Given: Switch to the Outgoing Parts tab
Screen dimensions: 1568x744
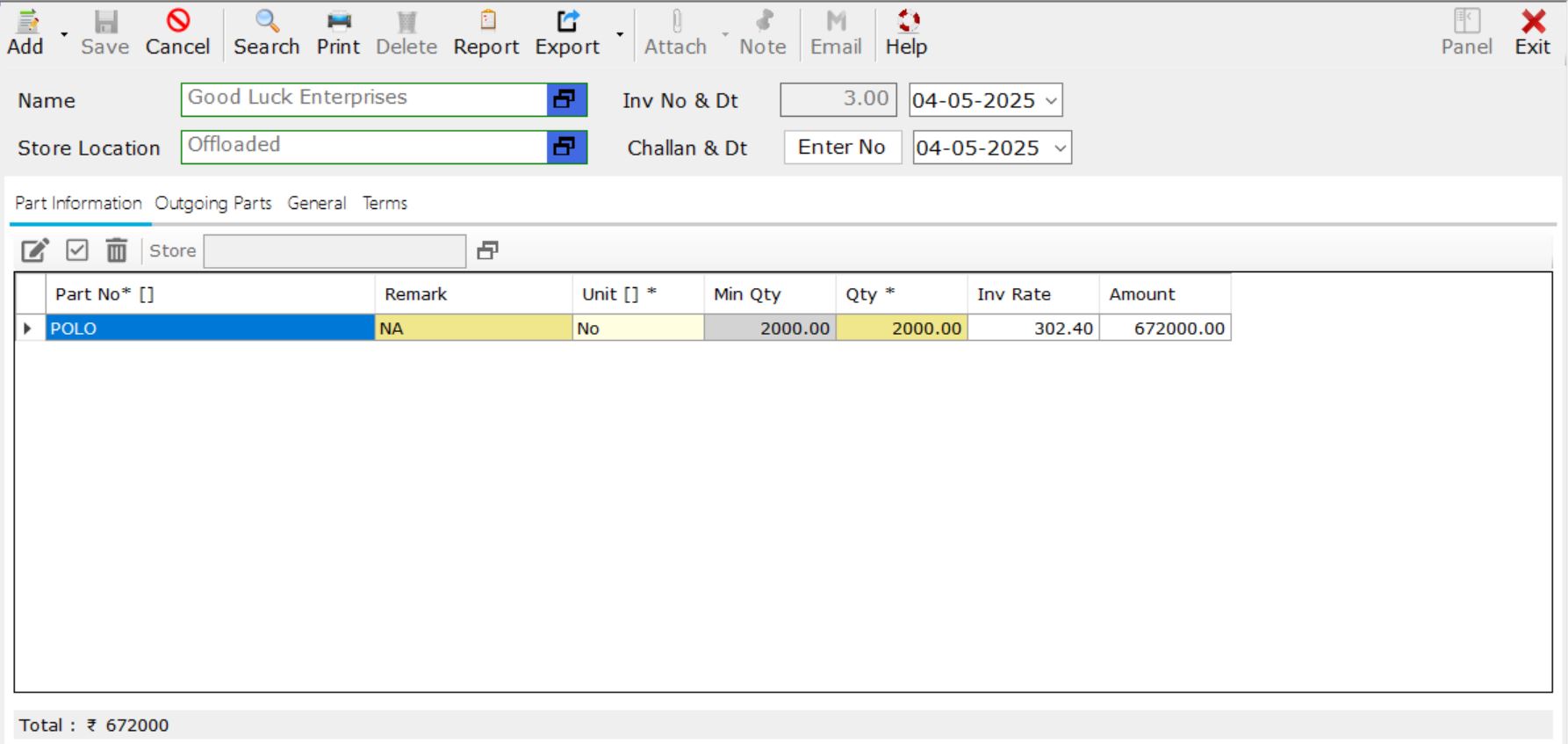Looking at the screenshot, I should click(213, 204).
